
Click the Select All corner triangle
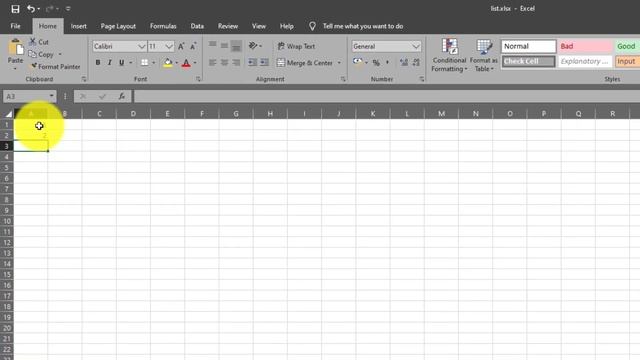8,114
